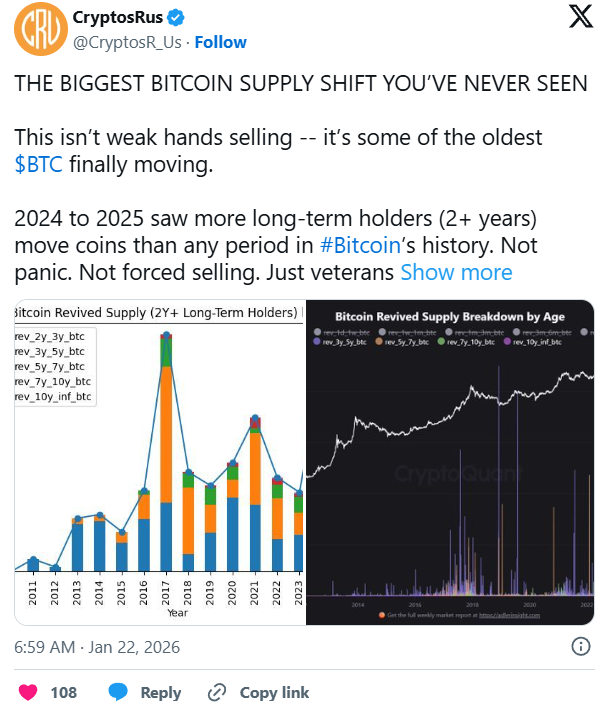Screen dimensions: 610x706
Task: Click the copy link chain icon
Action: point(216,692)
